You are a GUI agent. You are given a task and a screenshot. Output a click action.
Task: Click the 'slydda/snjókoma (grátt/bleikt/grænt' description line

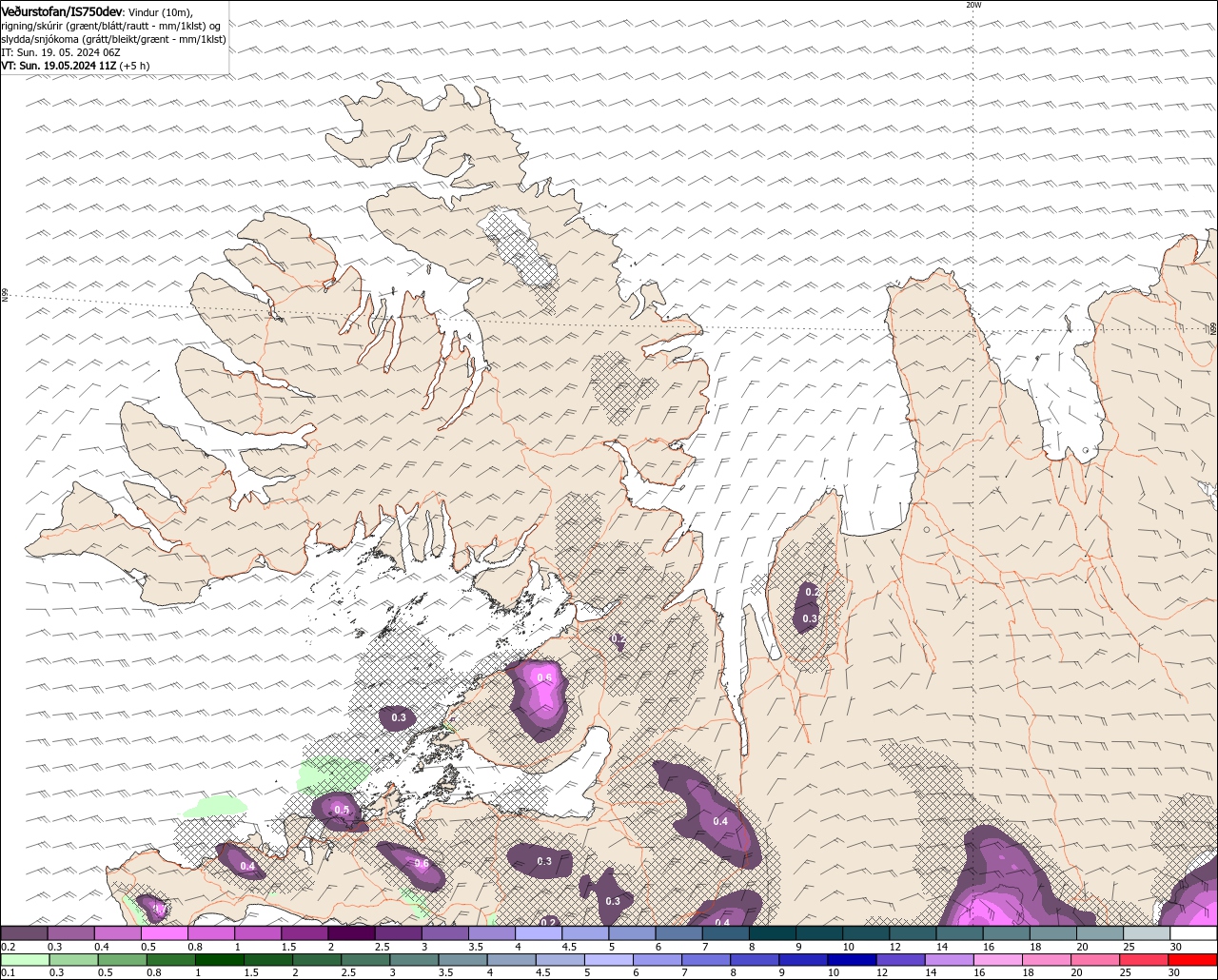tap(113, 39)
